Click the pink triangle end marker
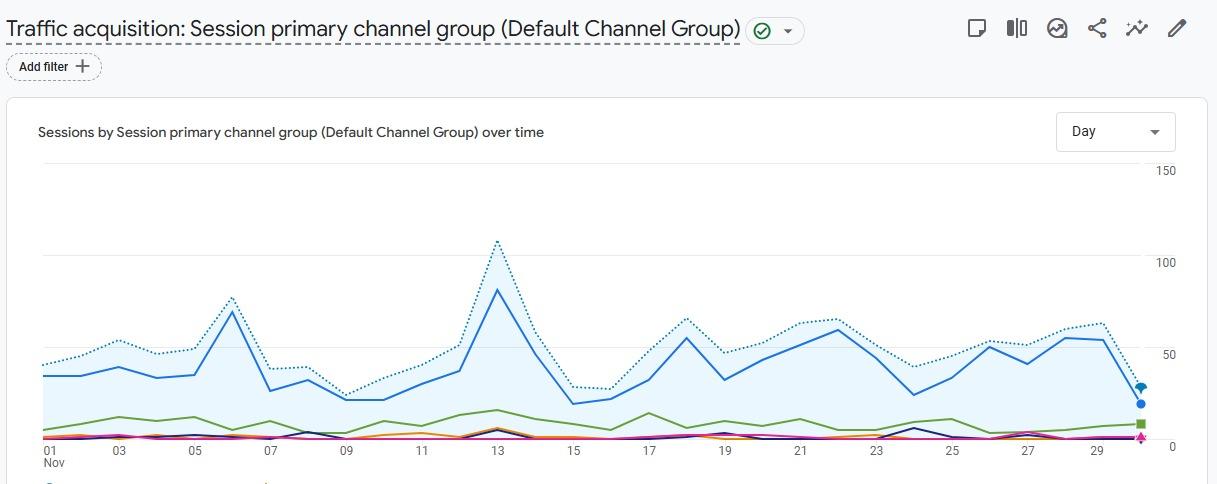Screen dimensions: 1217x484 1141,438
